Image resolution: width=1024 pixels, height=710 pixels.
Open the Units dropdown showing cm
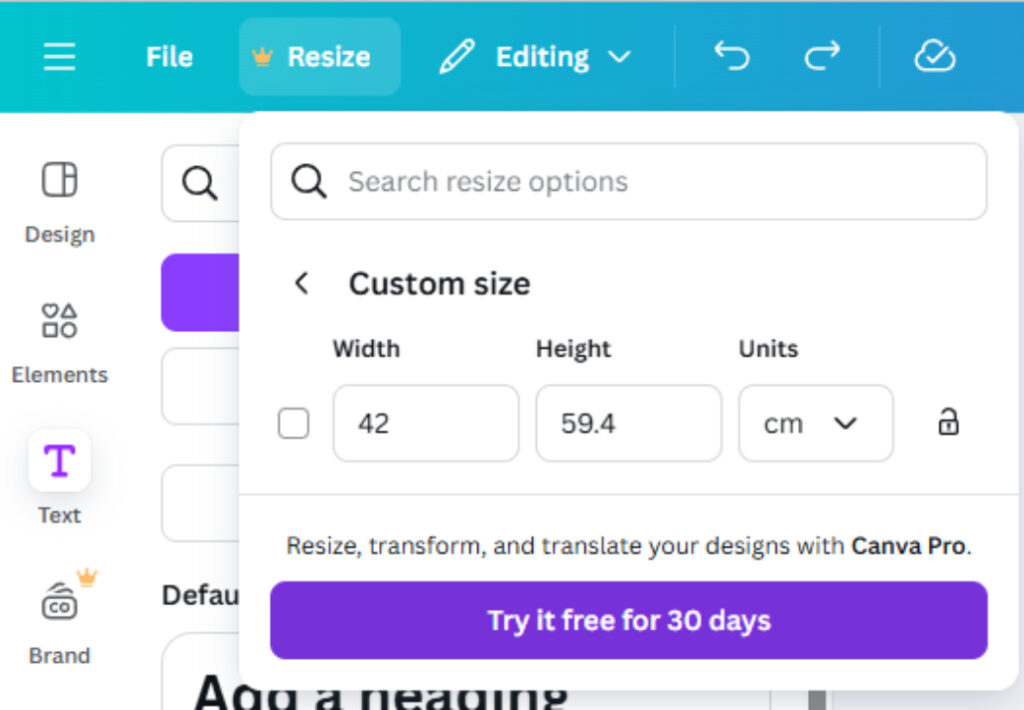tap(815, 423)
